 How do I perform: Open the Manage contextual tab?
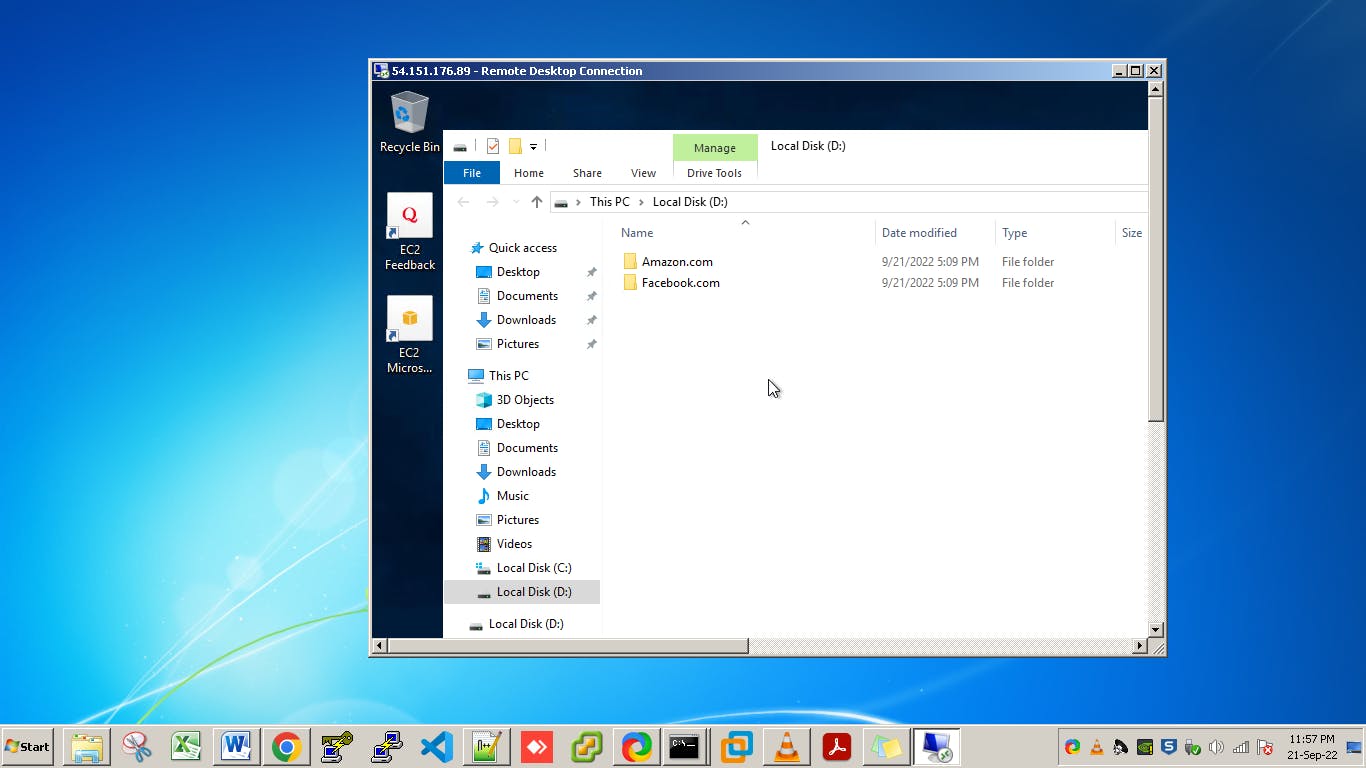pos(715,148)
